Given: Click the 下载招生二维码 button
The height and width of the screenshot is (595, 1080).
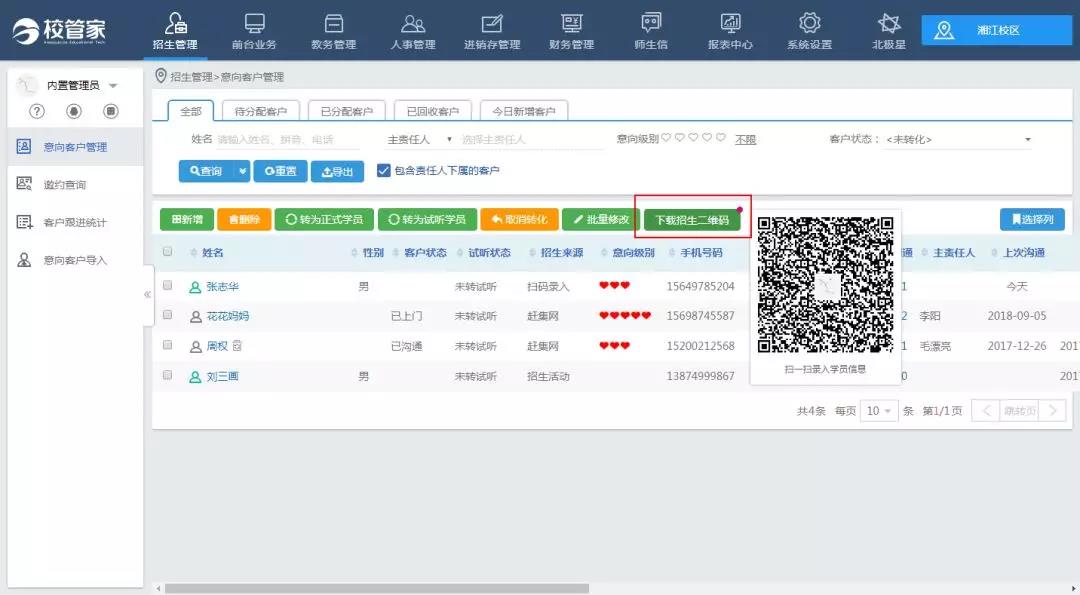Looking at the screenshot, I should (x=691, y=220).
